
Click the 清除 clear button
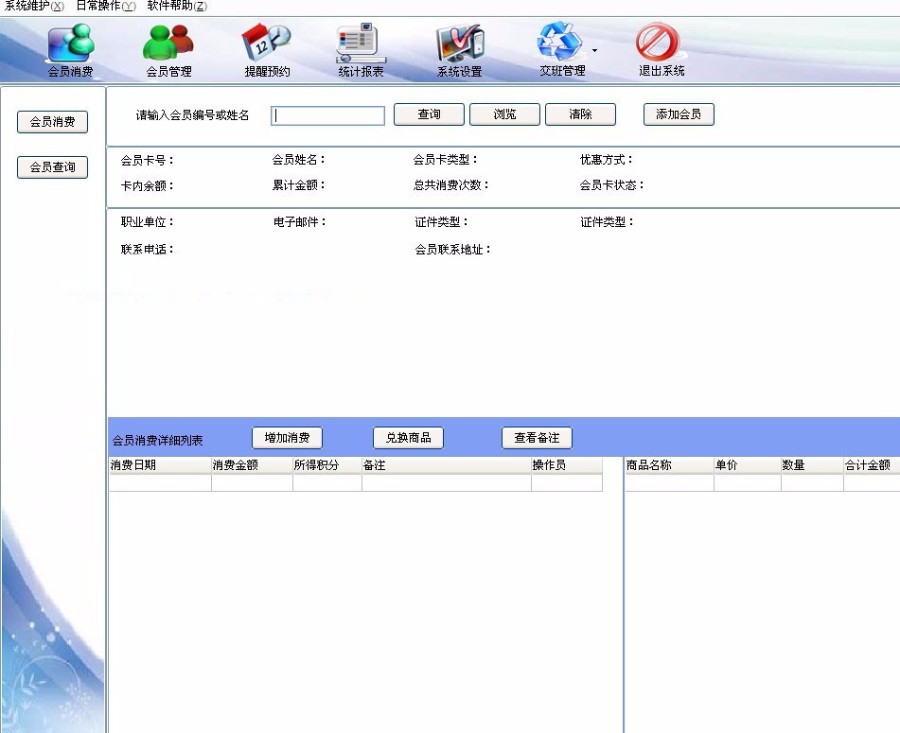point(580,114)
